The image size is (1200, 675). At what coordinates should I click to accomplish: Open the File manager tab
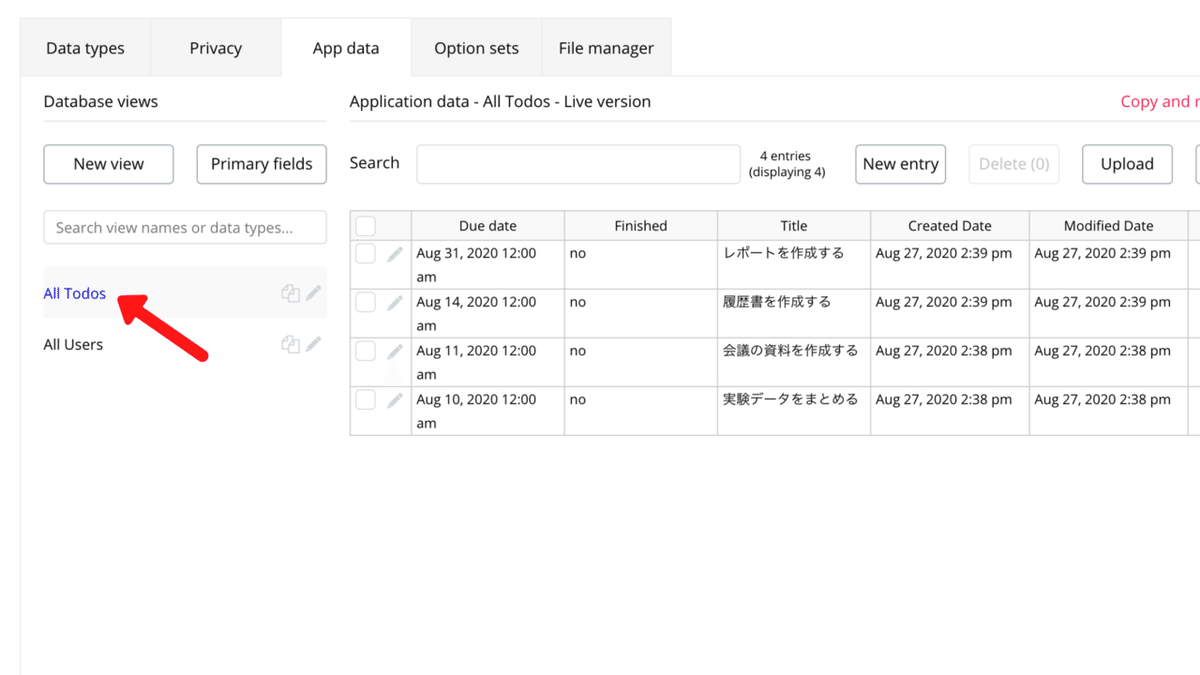tap(606, 47)
